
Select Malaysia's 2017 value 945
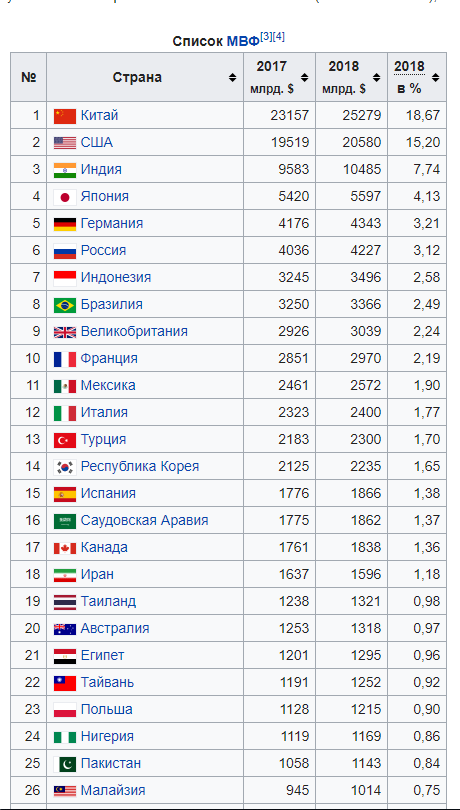click(297, 790)
